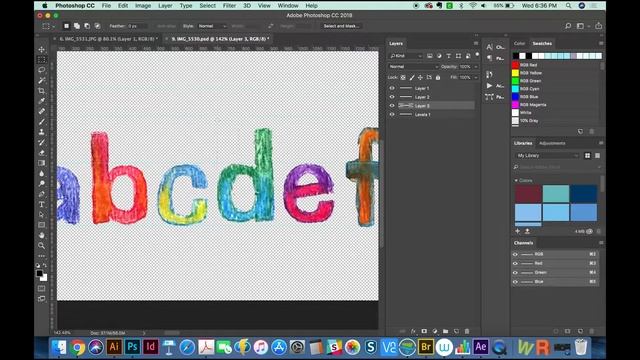The width and height of the screenshot is (640, 360).
Task: Select the Lasso tool
Action: point(42,70)
